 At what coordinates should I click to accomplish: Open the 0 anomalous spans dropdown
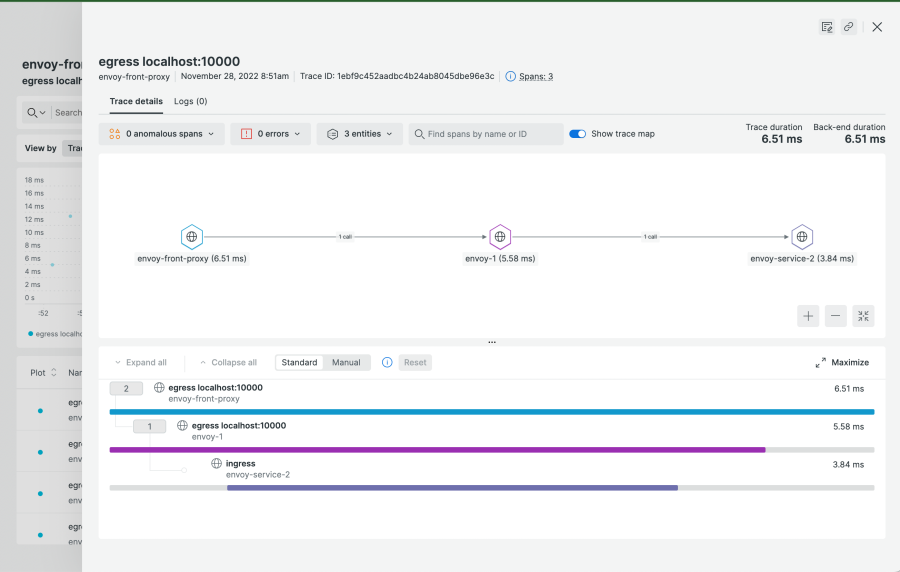pyautogui.click(x=161, y=134)
